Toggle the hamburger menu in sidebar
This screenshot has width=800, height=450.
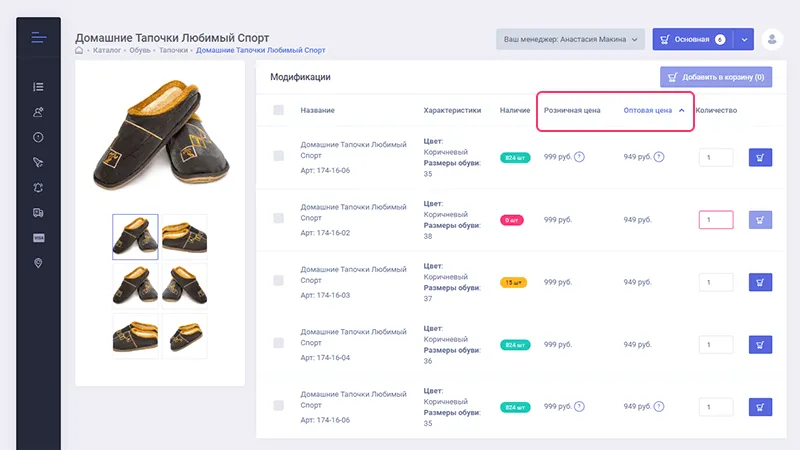tap(38, 38)
